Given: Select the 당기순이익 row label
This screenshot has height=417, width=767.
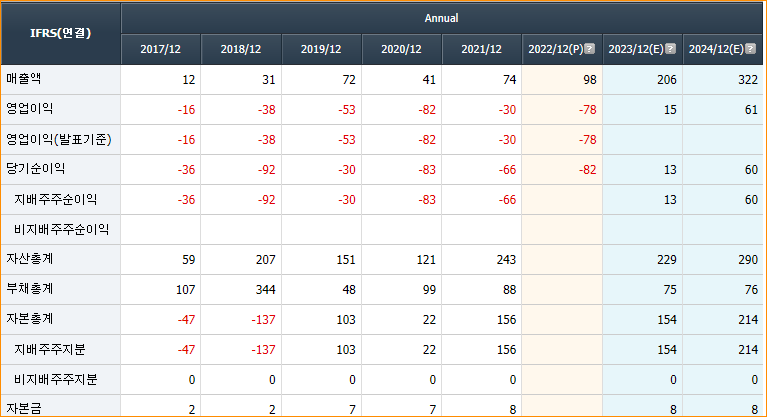Looking at the screenshot, I should 35,169.
